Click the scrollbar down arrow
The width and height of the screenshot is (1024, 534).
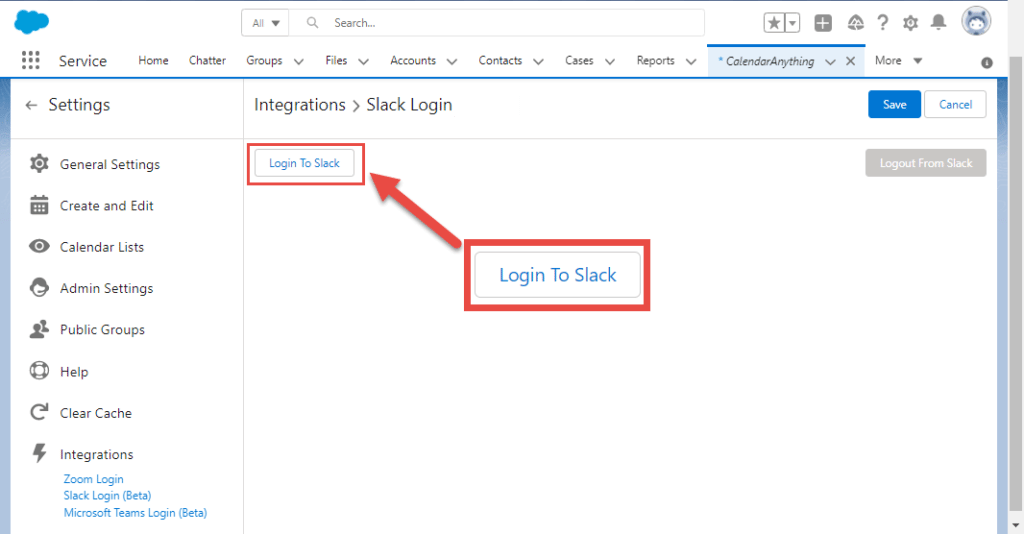click(1016, 524)
